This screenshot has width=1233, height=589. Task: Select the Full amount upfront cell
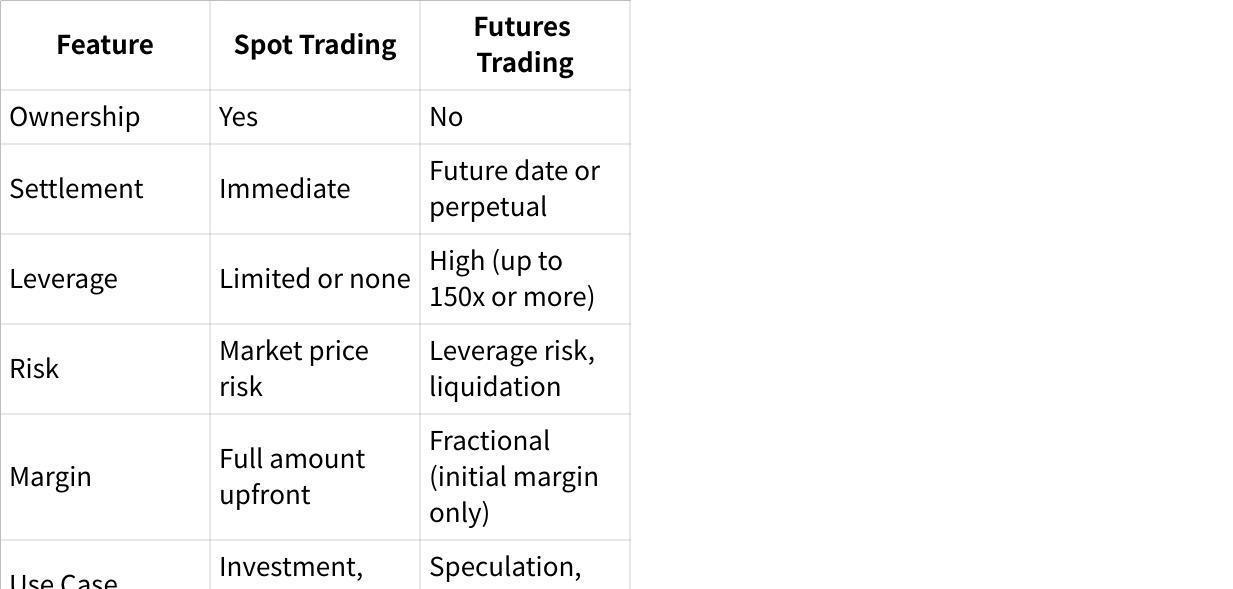[292, 477]
